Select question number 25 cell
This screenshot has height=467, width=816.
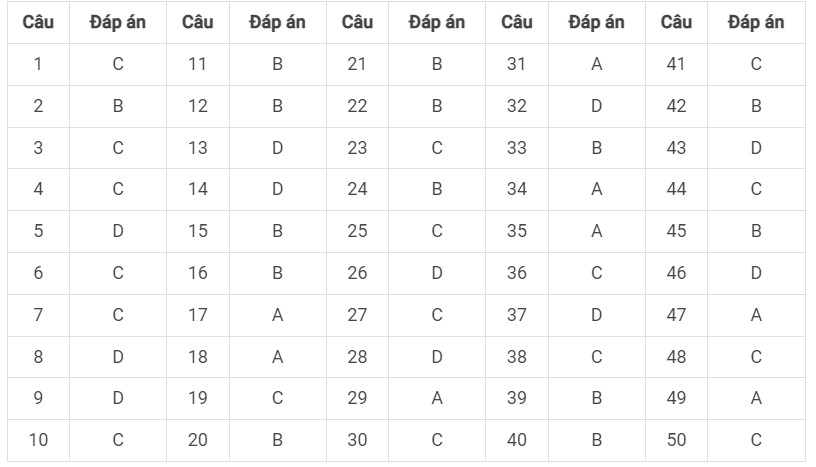tap(357, 231)
